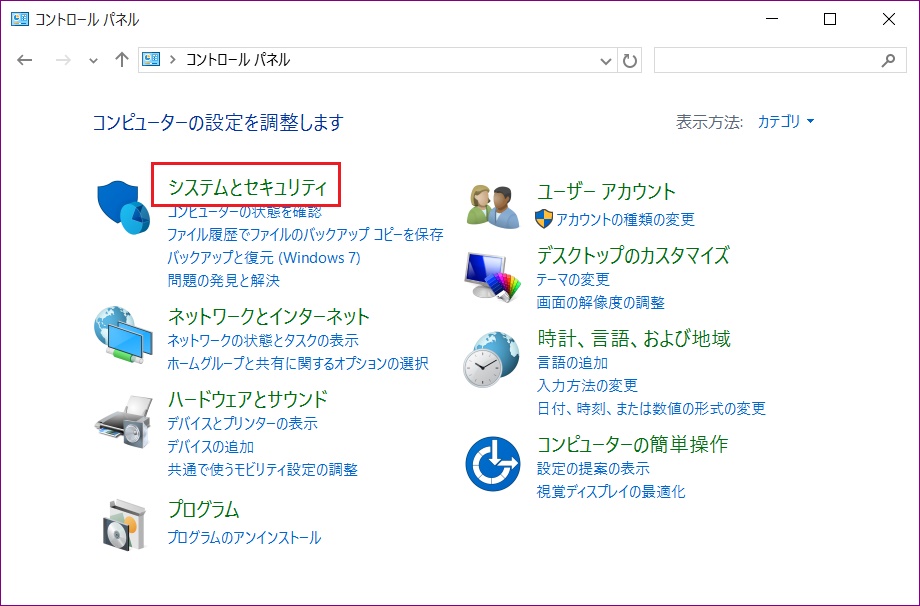This screenshot has height=606, width=920.
Task: Open デスクトップのカスタマイズ category
Action: tap(633, 256)
